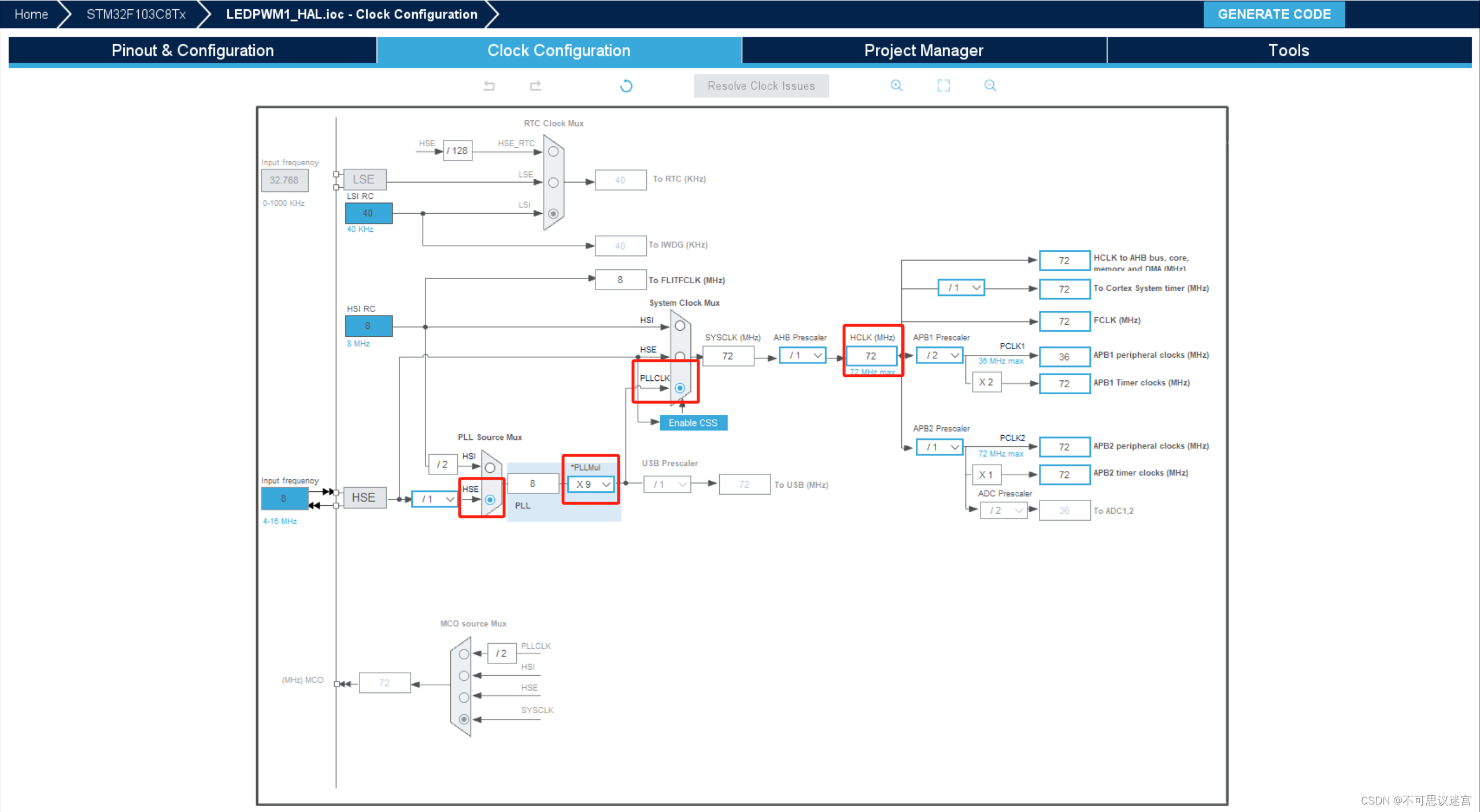Select PLLCLK in System Clock Mux
Viewport: 1480px width, 812px height.
tap(680, 388)
